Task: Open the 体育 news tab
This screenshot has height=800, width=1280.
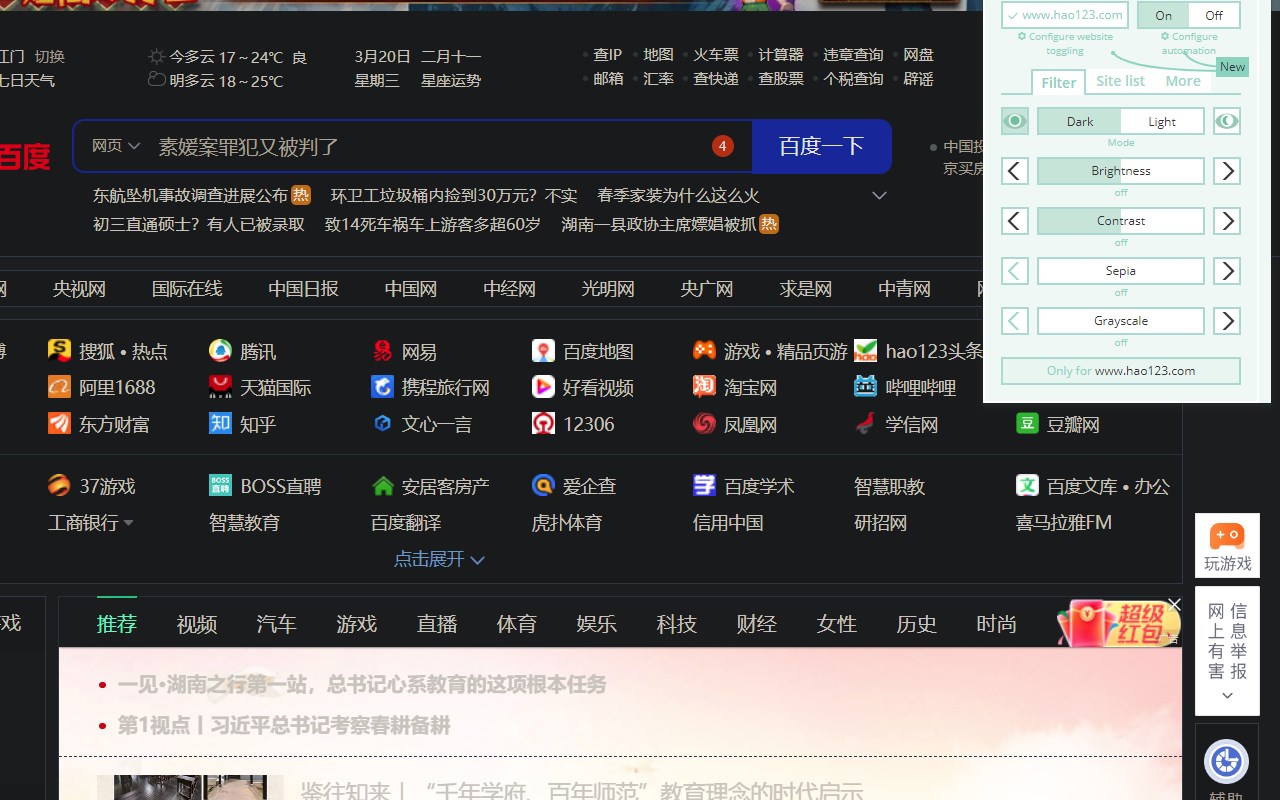Action: pos(517,624)
